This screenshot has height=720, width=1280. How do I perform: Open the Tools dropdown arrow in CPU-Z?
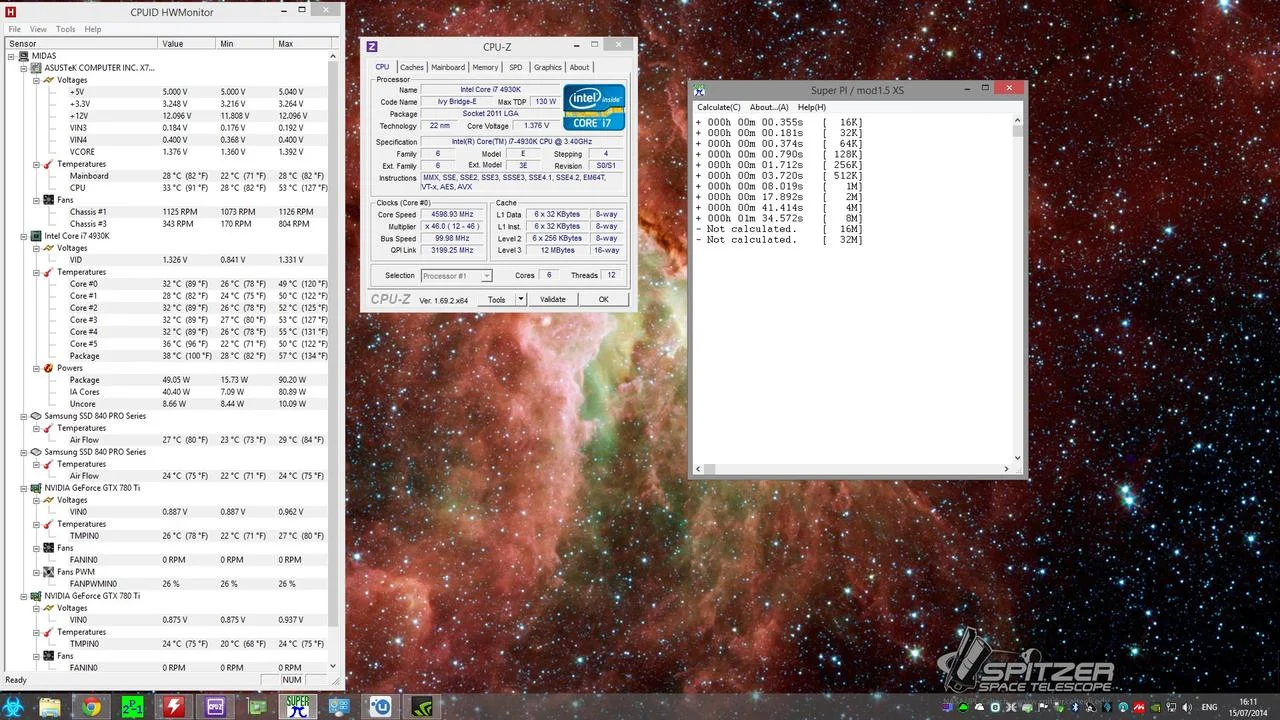coord(520,299)
